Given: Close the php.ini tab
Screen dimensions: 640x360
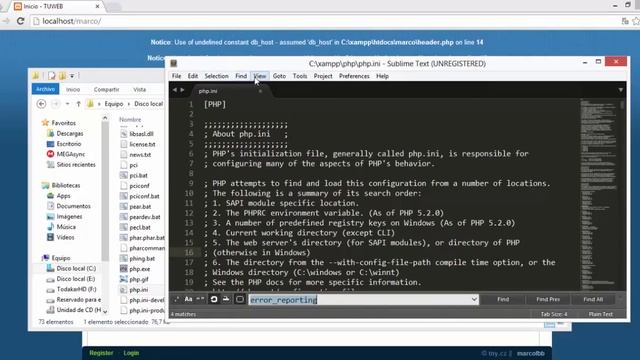Looking at the screenshot, I should click(260, 91).
